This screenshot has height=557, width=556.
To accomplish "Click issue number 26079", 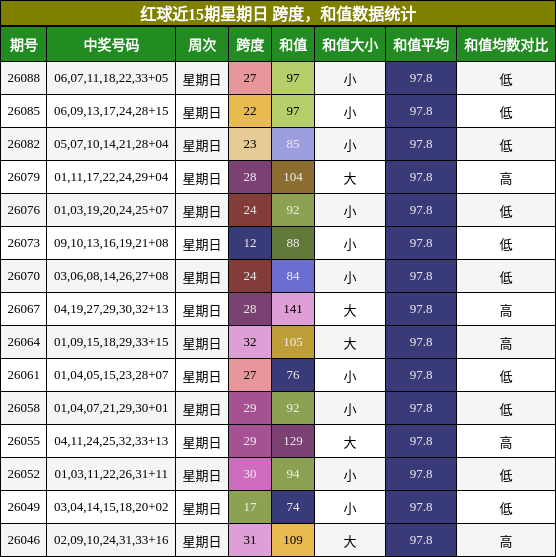I will [x=23, y=177].
